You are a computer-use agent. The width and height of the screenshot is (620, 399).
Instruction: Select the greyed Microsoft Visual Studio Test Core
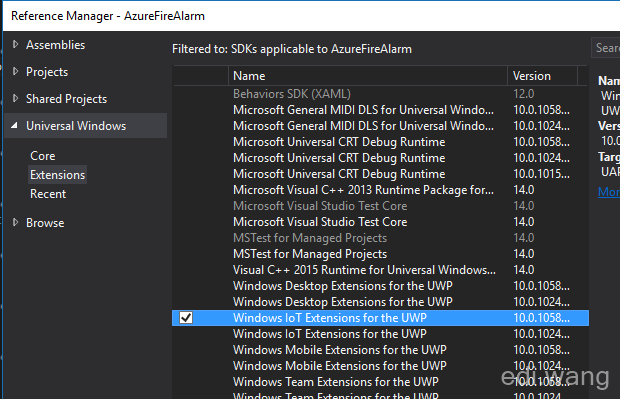point(380,206)
